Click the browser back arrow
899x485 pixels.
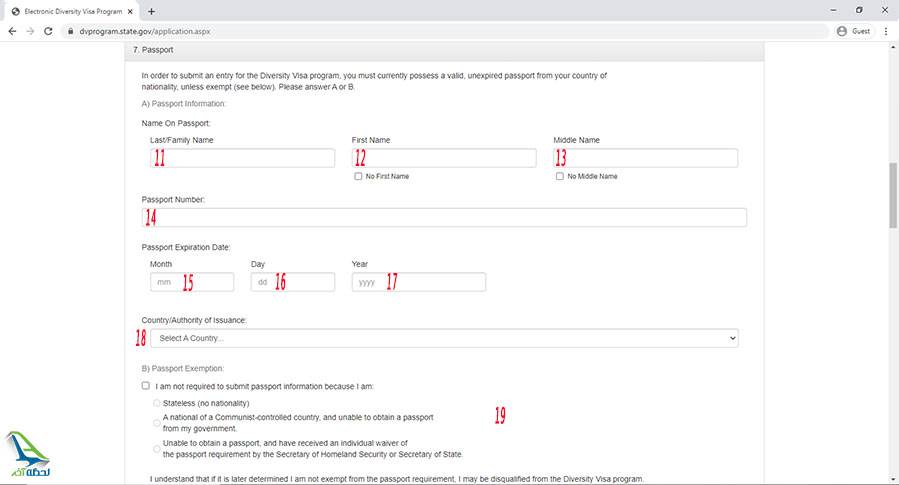(12, 31)
